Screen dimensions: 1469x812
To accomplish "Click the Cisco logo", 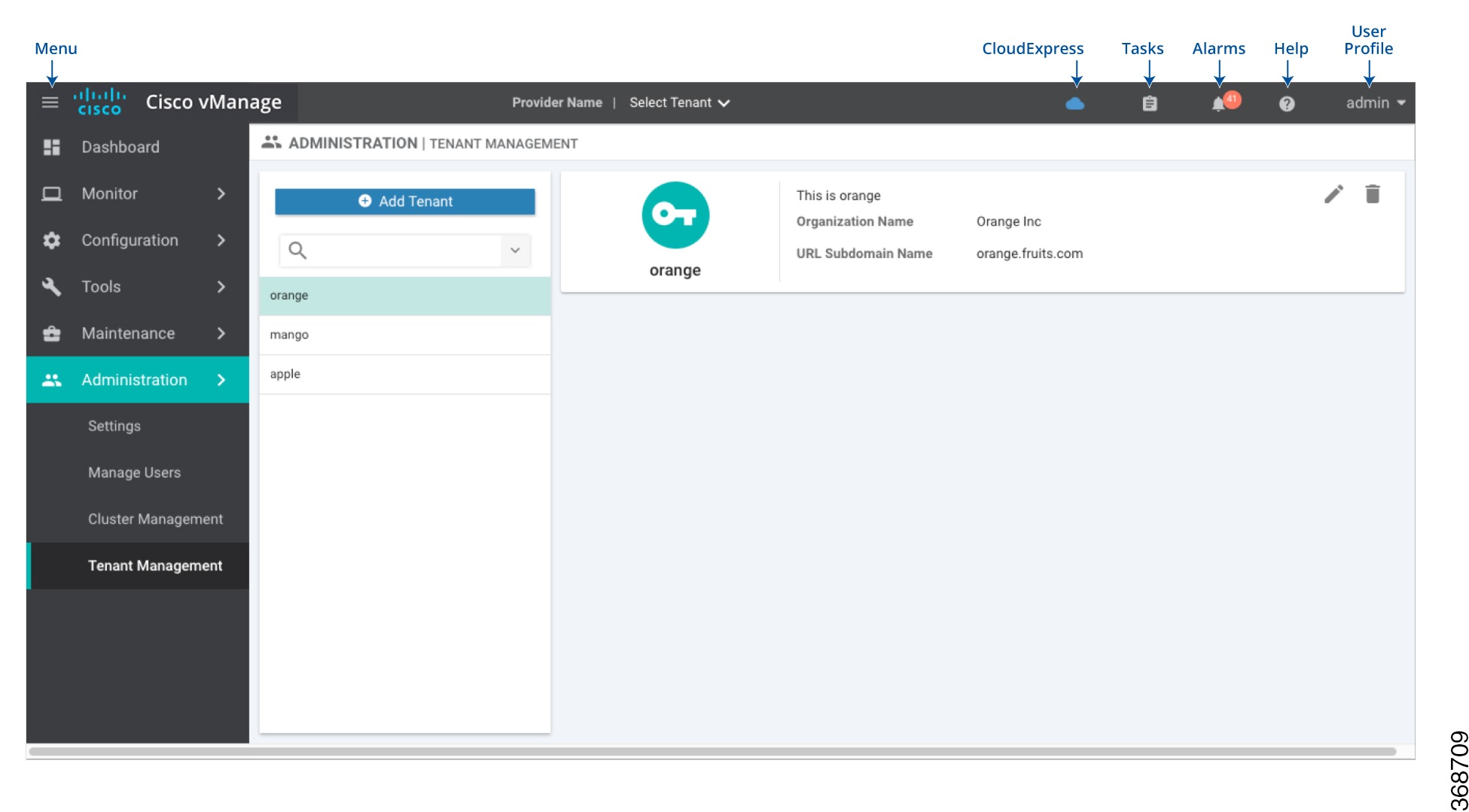I will 99,102.
